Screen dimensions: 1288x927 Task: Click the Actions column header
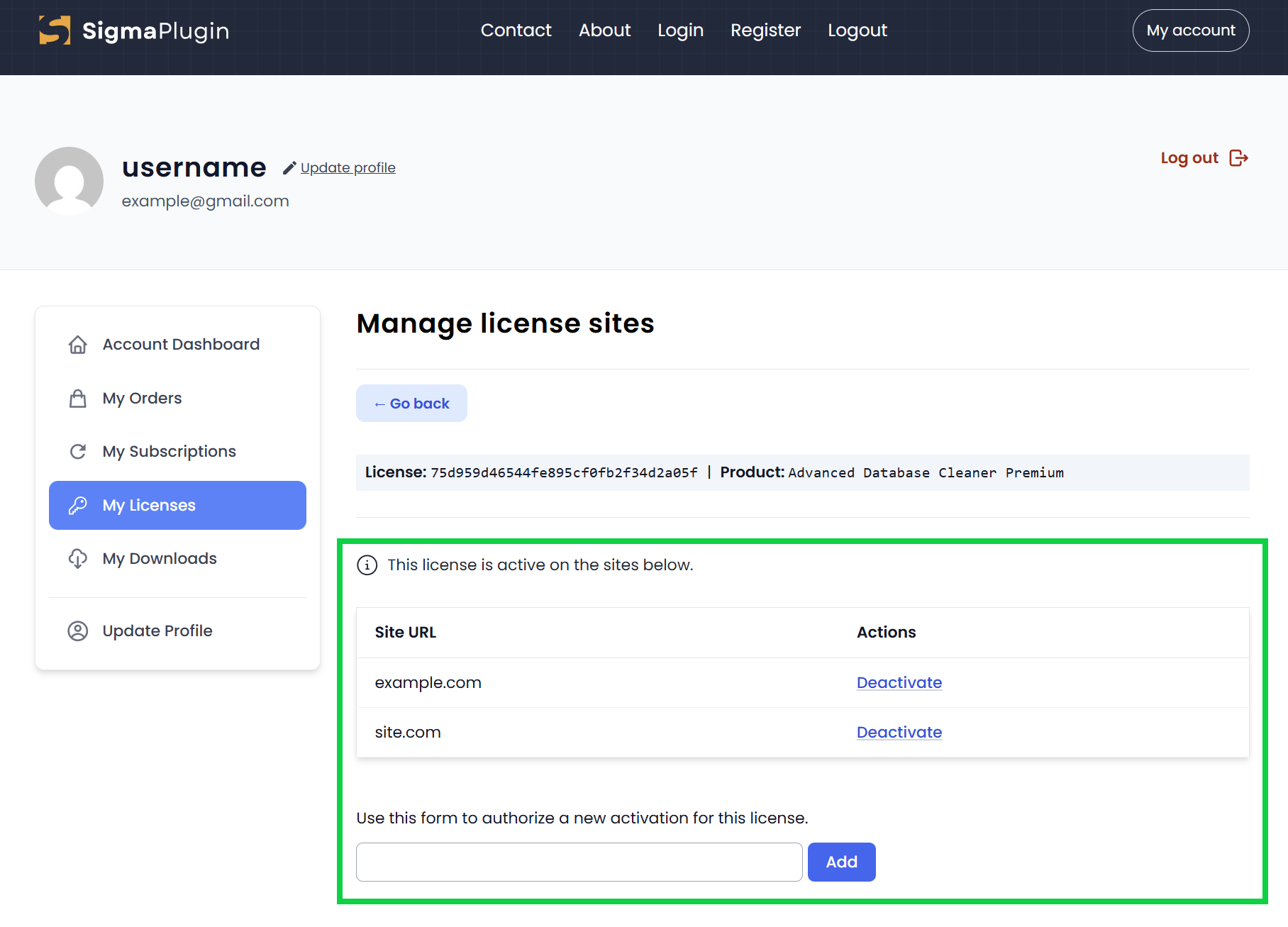(887, 633)
